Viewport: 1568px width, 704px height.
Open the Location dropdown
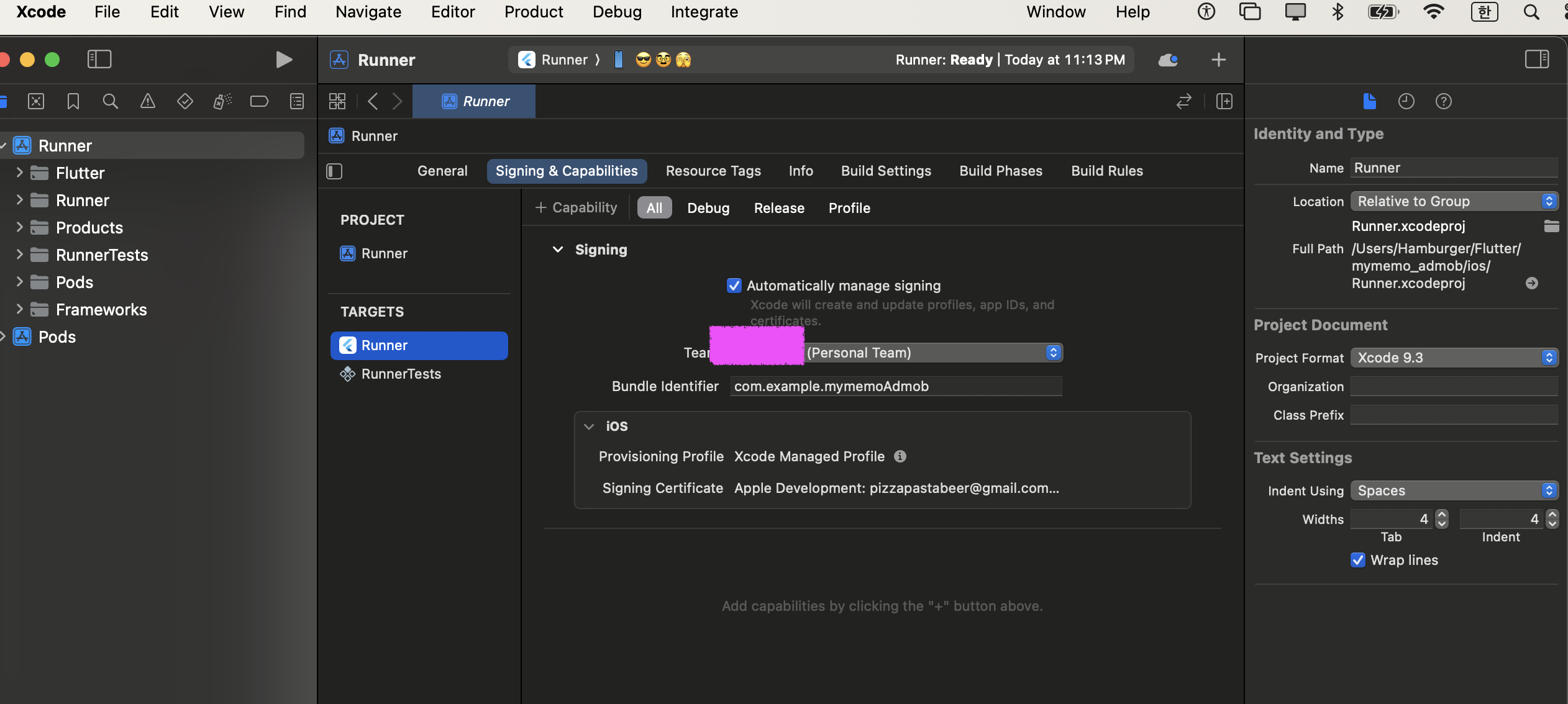click(1454, 201)
